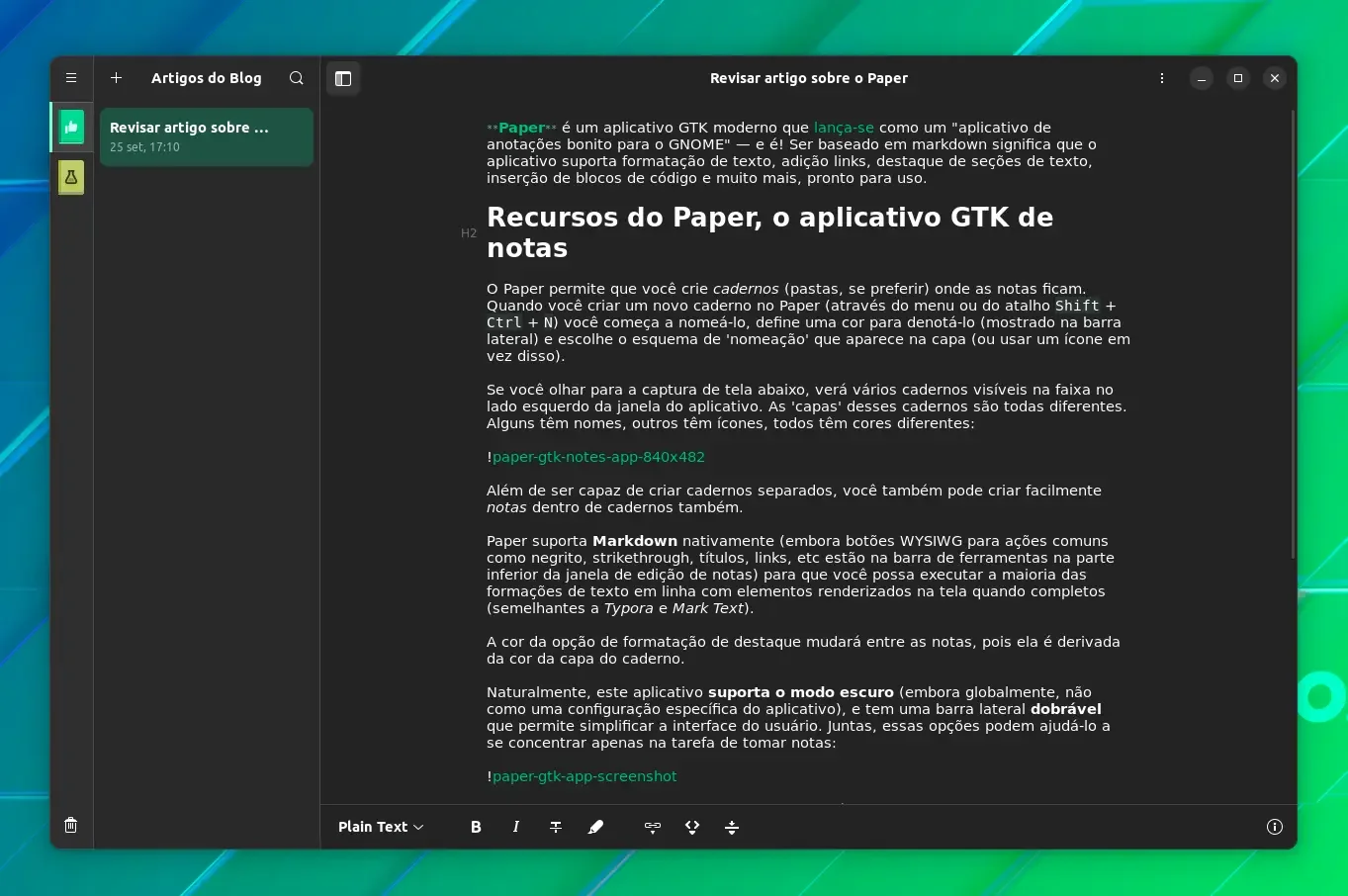The width and height of the screenshot is (1348, 896).
Task: Apply strikethrough formatting
Action: [556, 827]
